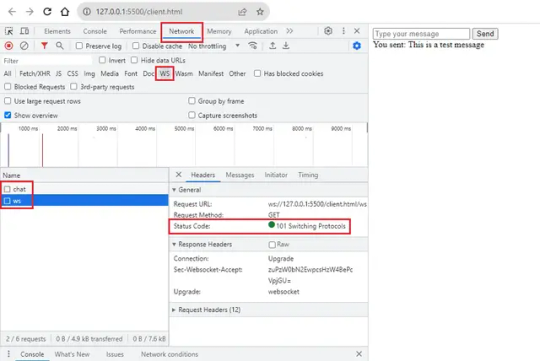
Task: Switch to the Elements tab
Action: pyautogui.click(x=57, y=31)
